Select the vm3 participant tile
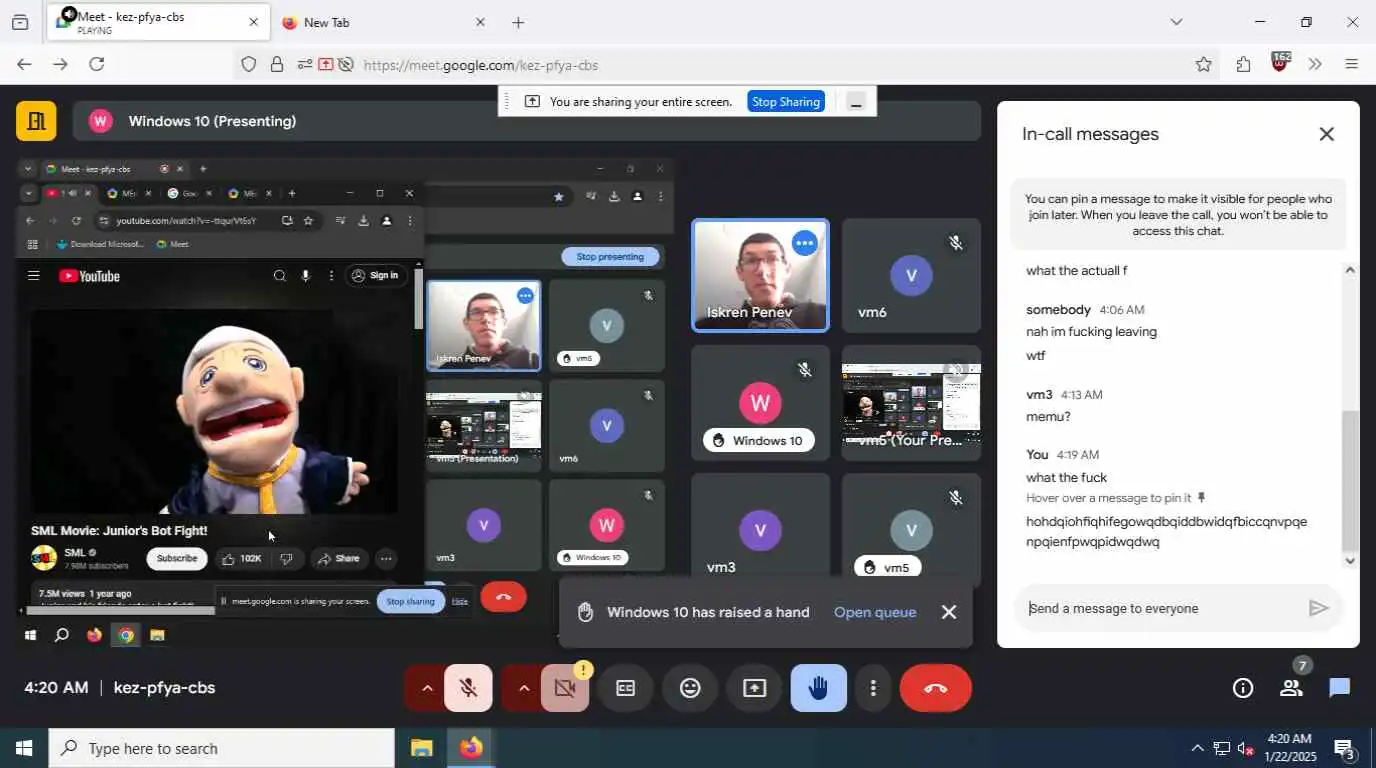 click(760, 530)
